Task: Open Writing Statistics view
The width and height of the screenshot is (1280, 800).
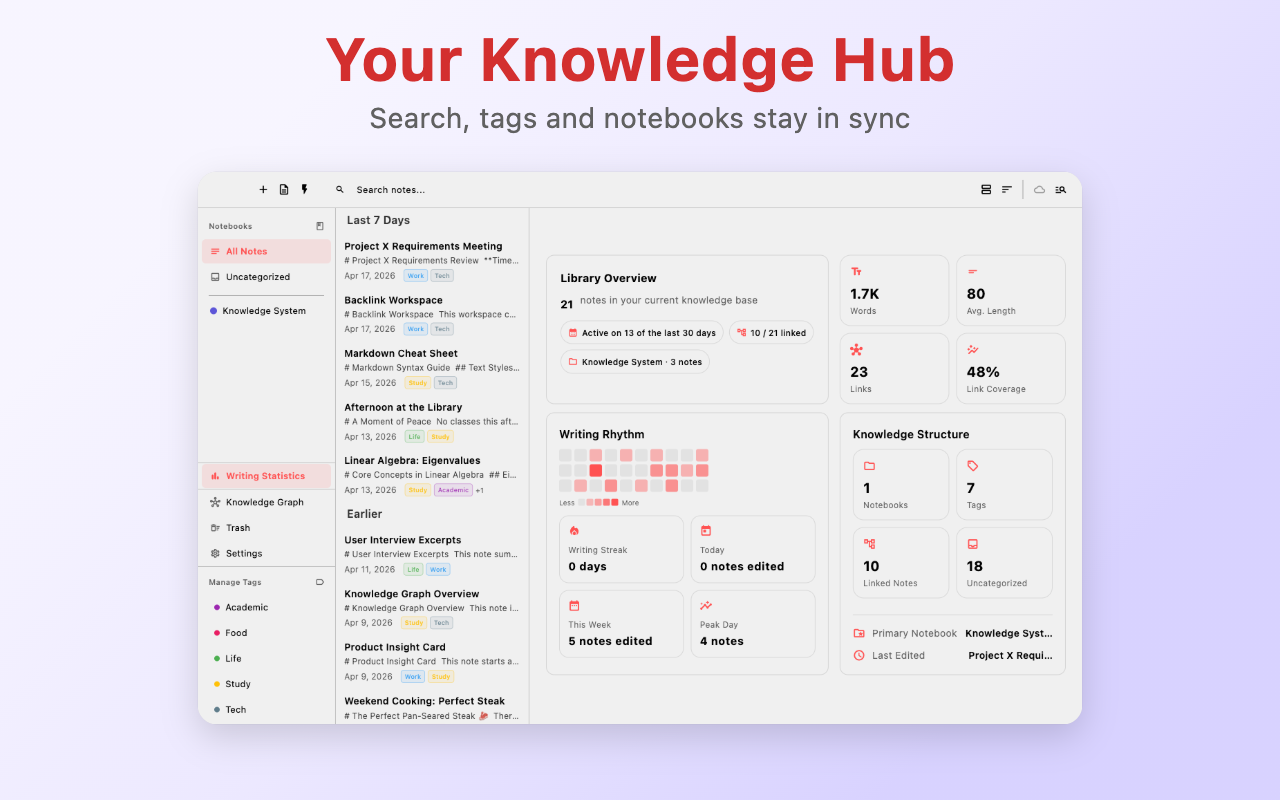Action: [x=266, y=476]
